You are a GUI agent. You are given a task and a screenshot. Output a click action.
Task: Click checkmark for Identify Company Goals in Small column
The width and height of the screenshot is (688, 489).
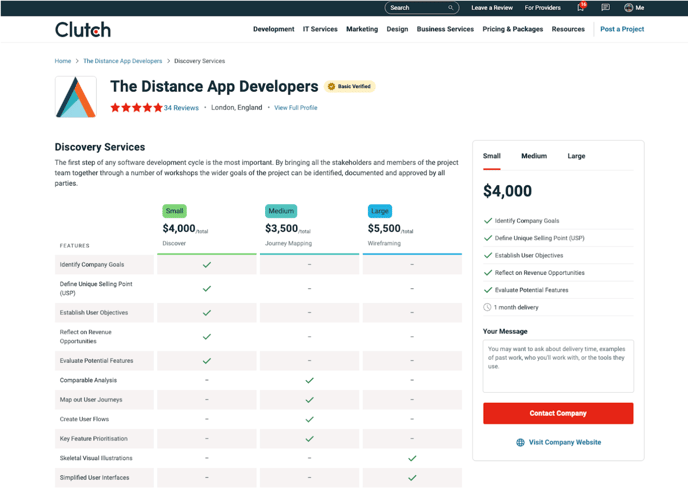click(207, 265)
